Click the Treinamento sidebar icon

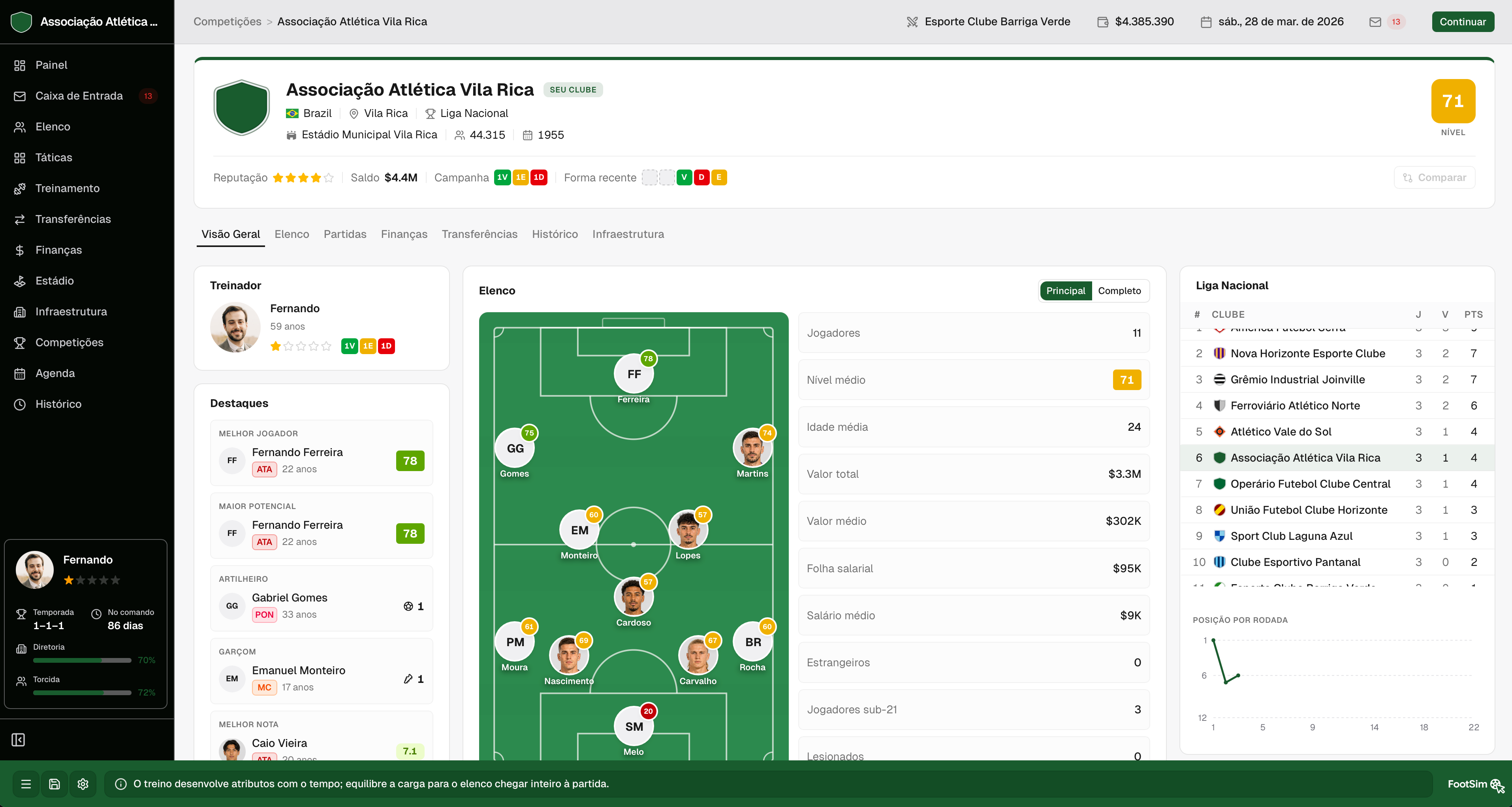coord(20,189)
